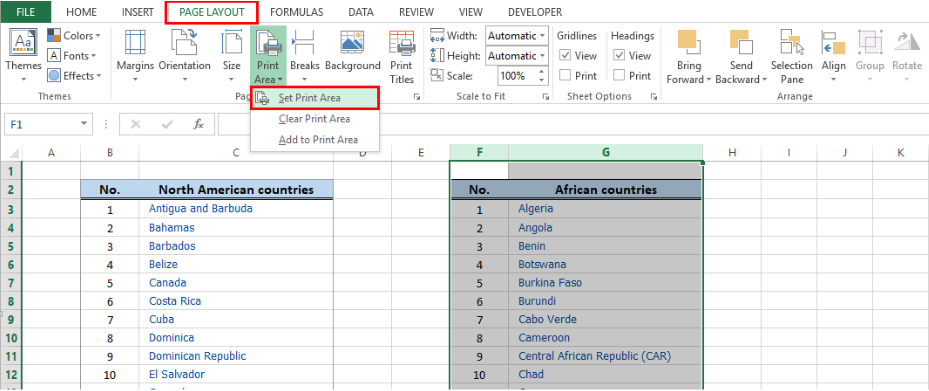Viewport: 929px width, 391px height.
Task: Open theme Fonts options
Action: 72,56
